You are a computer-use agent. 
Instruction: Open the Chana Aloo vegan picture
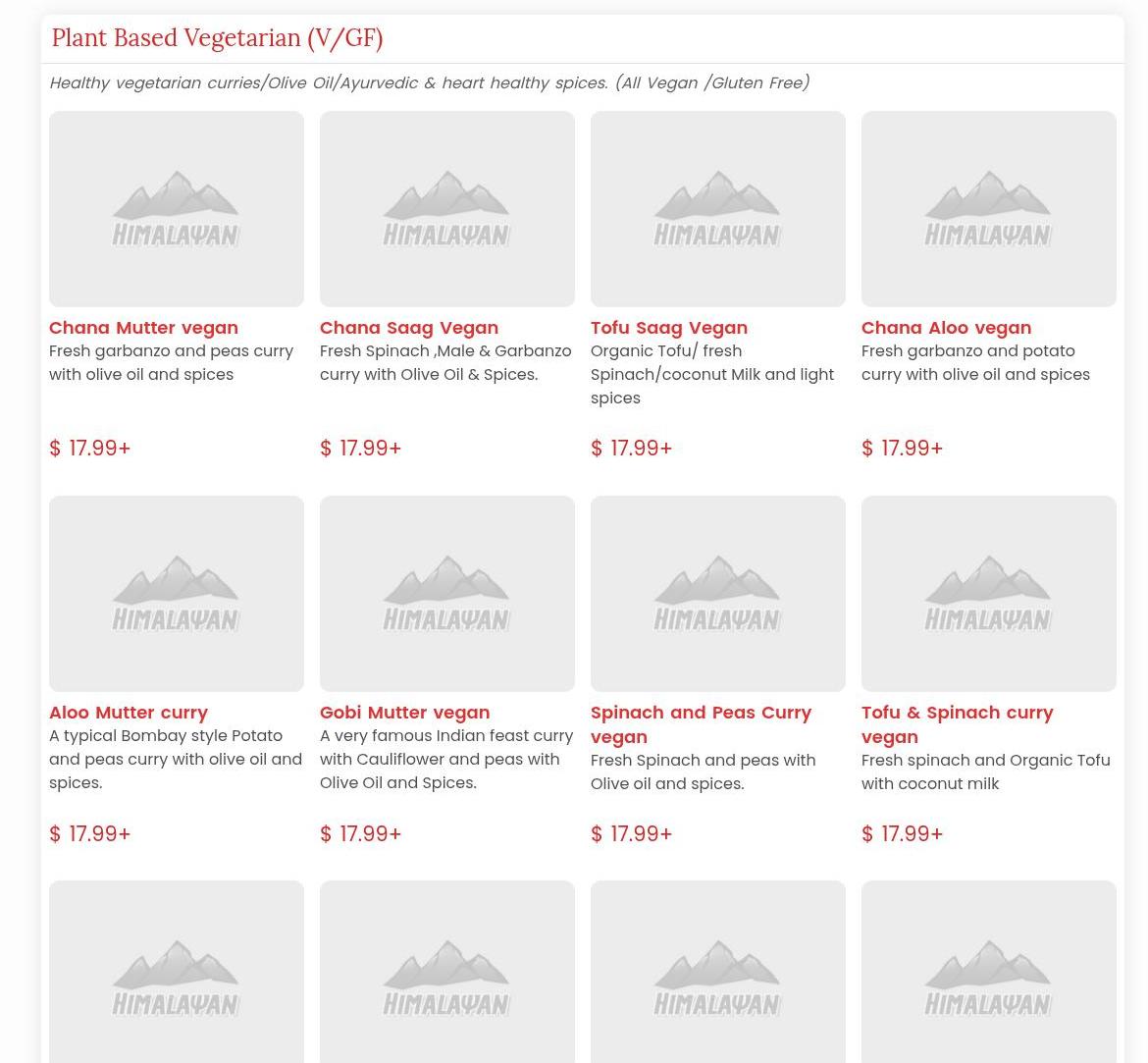tap(989, 208)
